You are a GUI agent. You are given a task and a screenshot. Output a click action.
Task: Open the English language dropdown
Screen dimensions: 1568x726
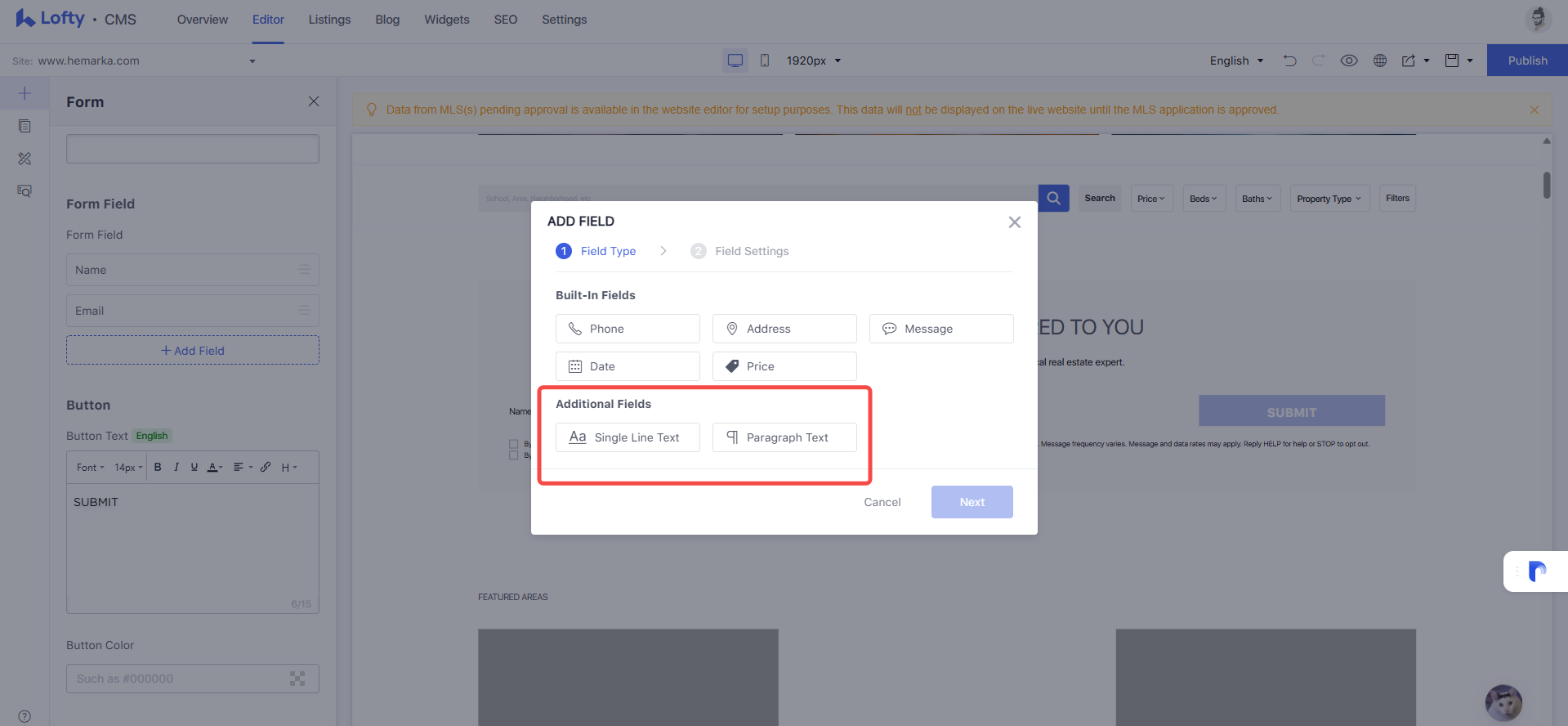pos(1236,60)
